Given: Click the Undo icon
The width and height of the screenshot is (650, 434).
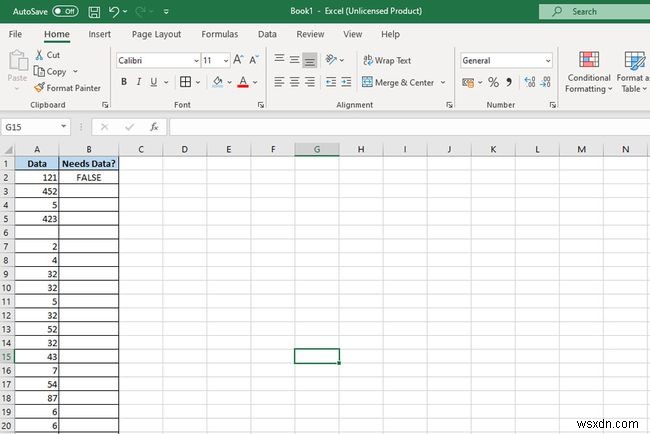Looking at the screenshot, I should point(114,12).
